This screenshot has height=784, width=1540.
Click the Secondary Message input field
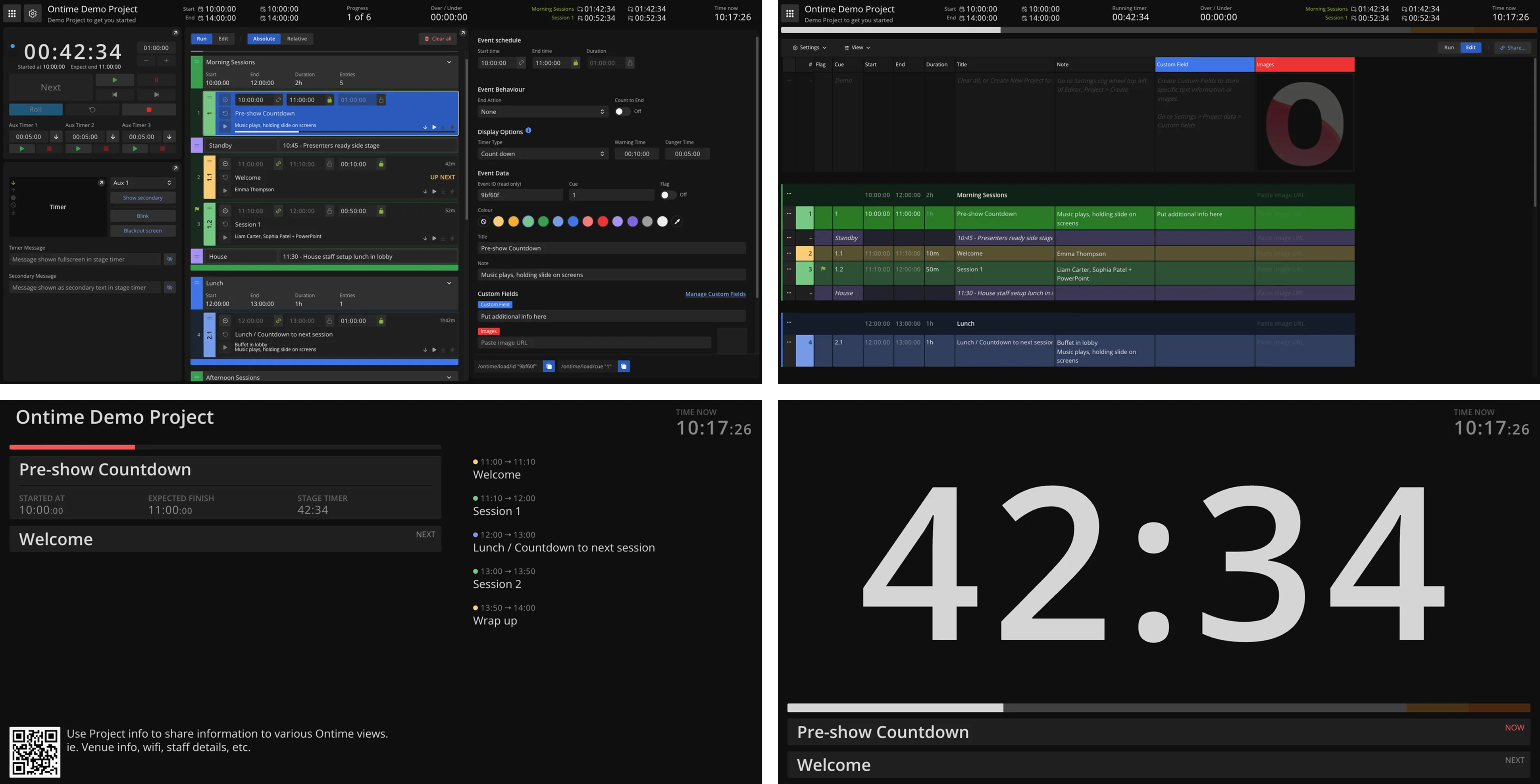coord(84,287)
